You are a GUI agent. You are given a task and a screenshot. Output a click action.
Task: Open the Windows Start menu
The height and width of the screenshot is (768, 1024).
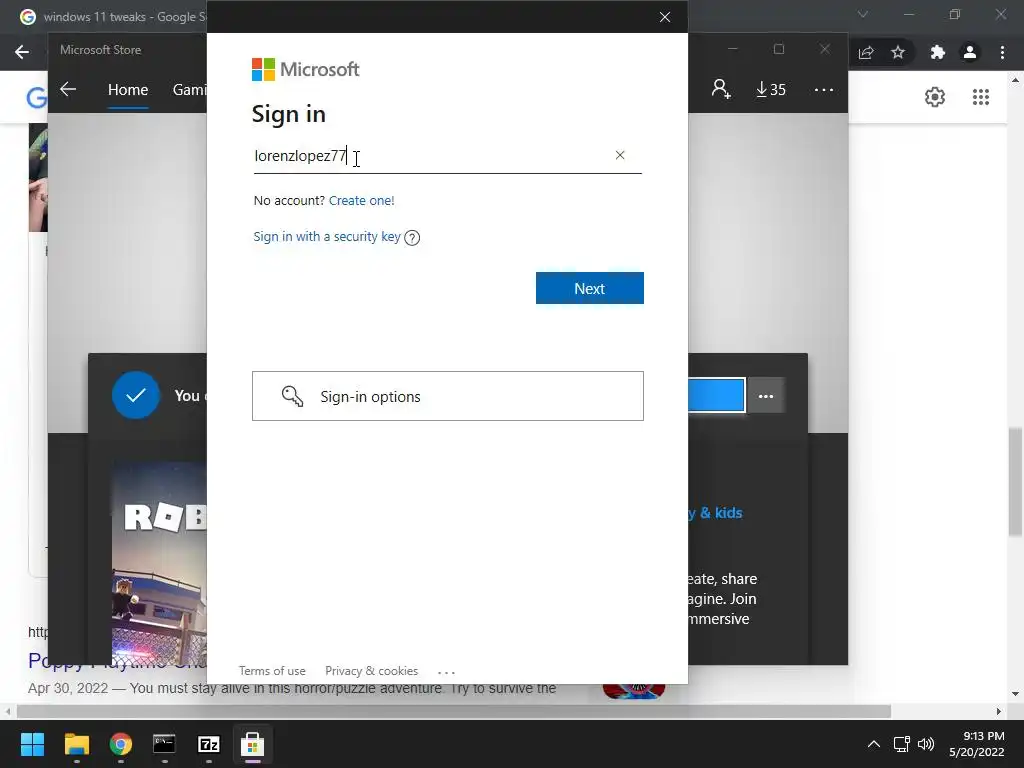[x=32, y=744]
